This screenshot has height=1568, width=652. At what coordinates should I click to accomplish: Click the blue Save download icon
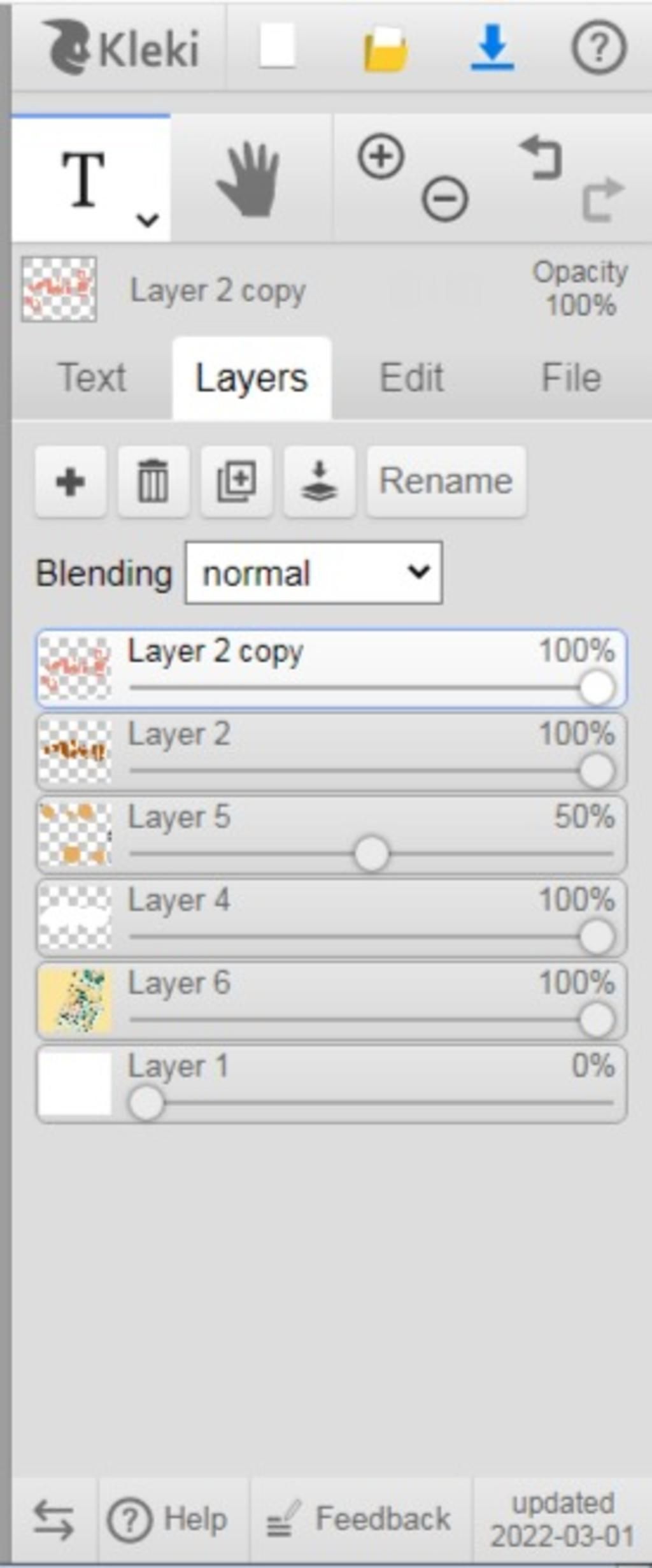[x=492, y=47]
